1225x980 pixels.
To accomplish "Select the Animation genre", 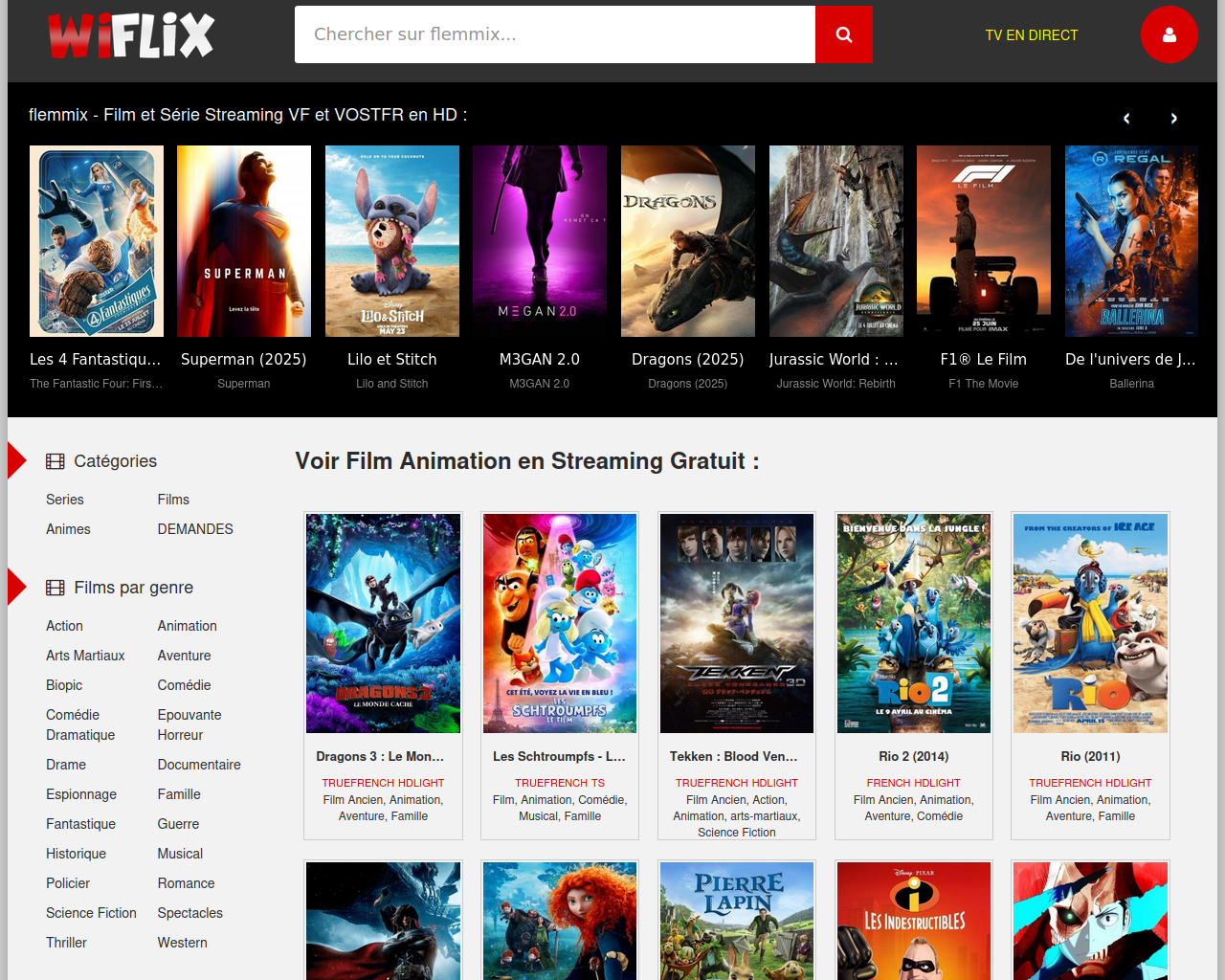I will point(188,626).
